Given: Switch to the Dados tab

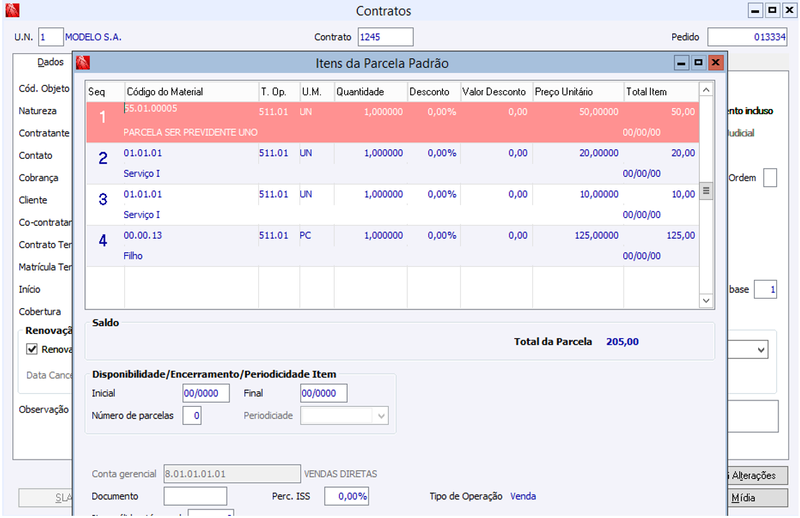Looking at the screenshot, I should (x=50, y=62).
